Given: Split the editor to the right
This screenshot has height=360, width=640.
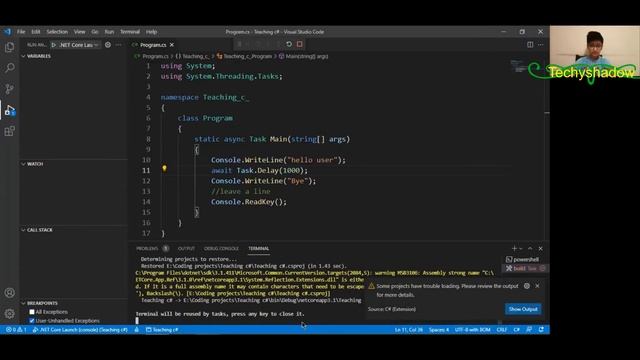Looking at the screenshot, I should (x=530, y=44).
